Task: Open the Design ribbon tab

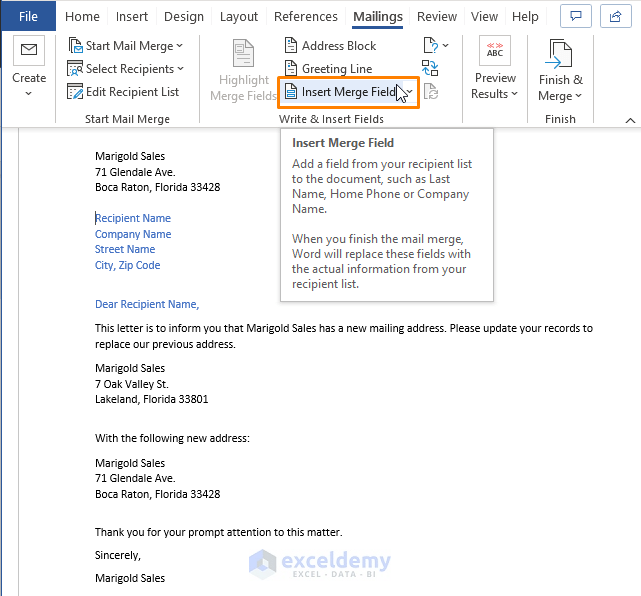Action: tap(184, 16)
